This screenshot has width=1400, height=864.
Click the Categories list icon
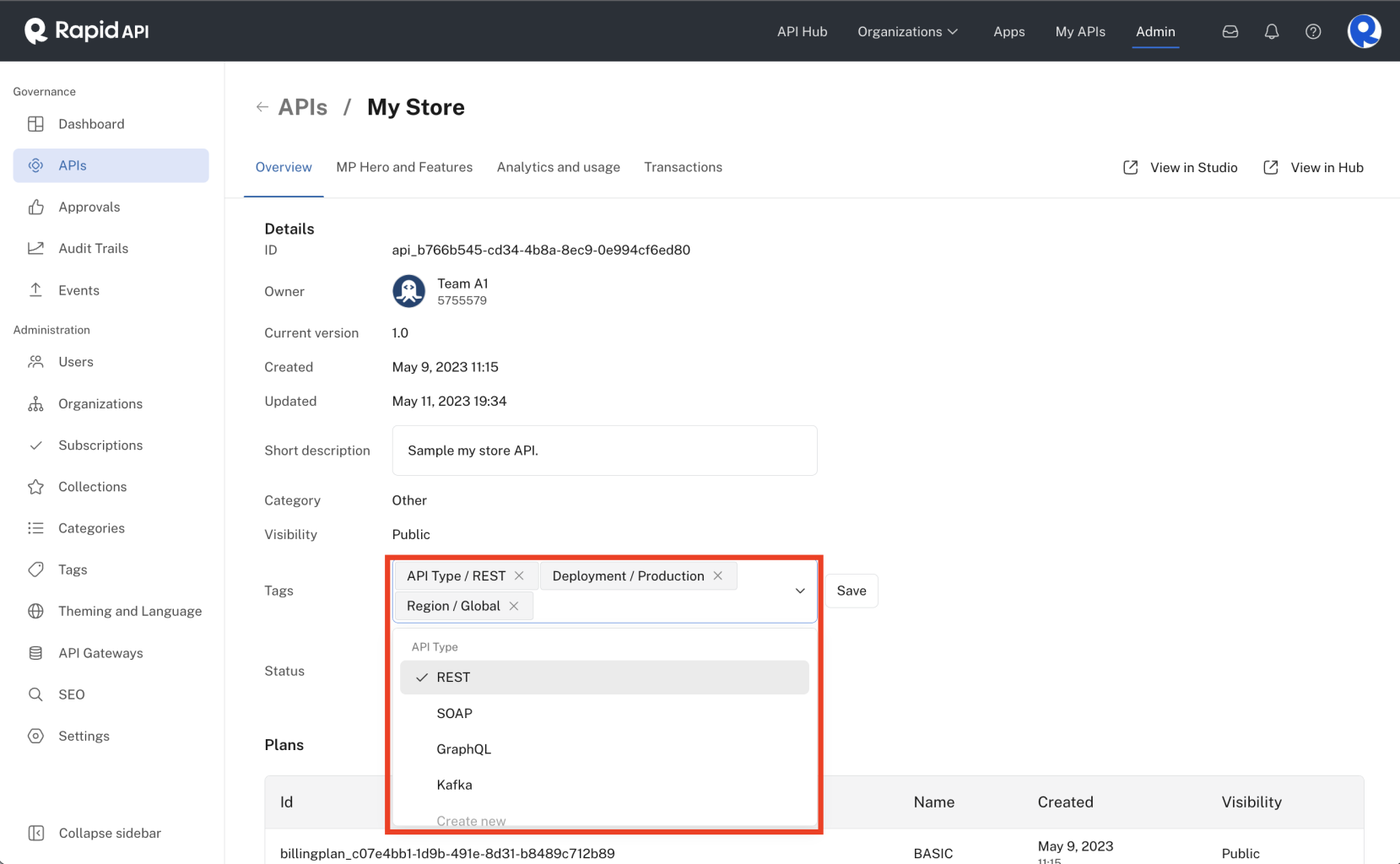35,528
